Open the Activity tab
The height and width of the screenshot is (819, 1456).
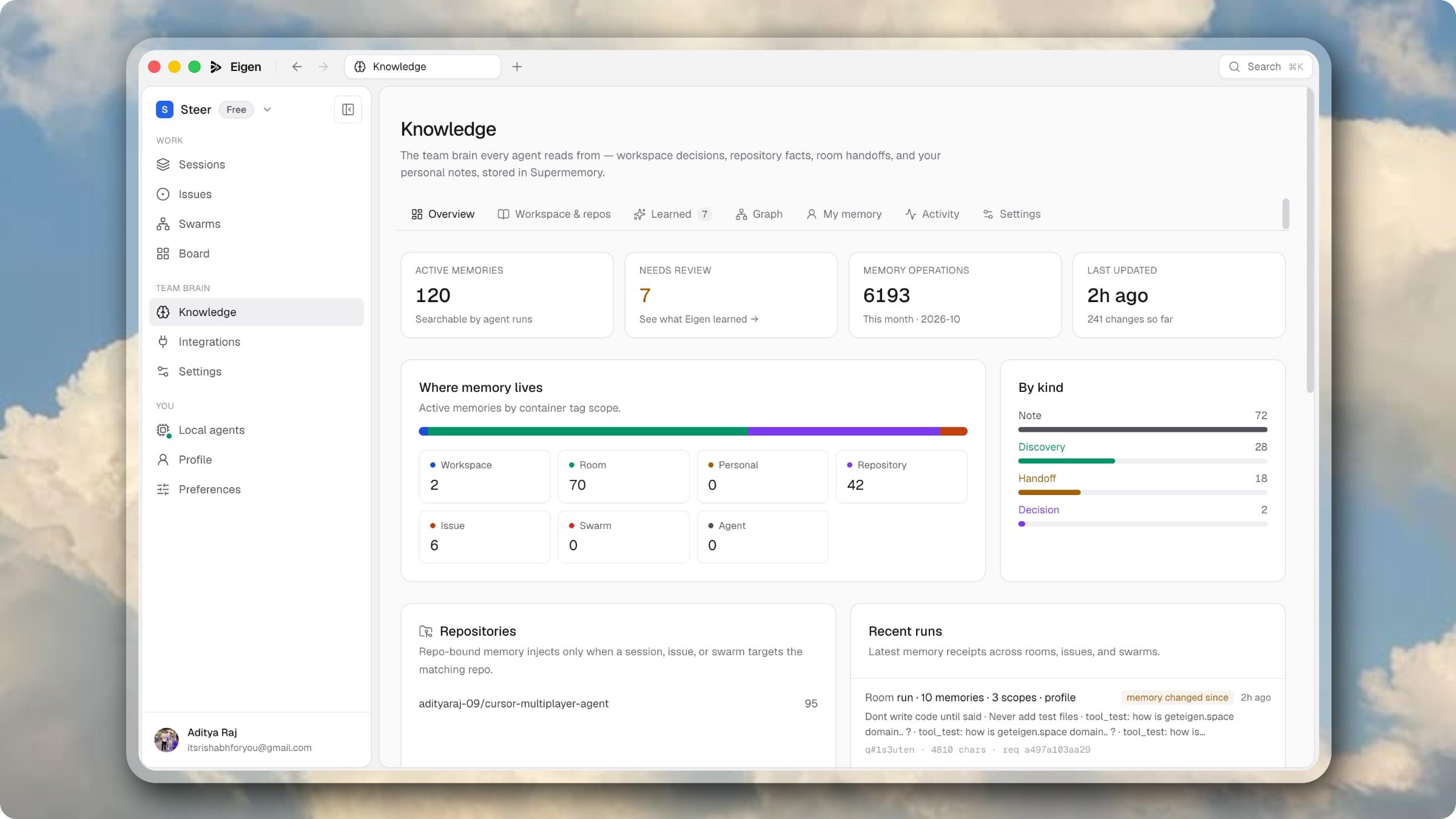click(x=932, y=214)
